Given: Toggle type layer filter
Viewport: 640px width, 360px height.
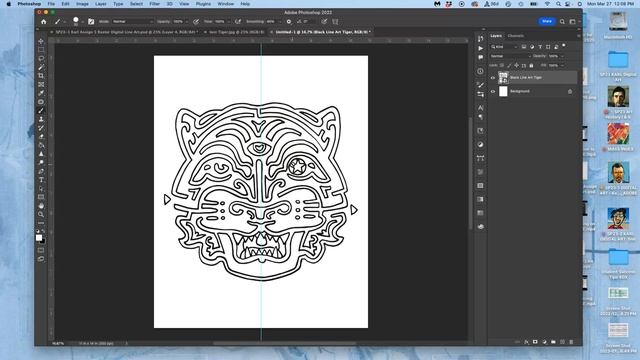Looking at the screenshot, I should tap(540, 47).
